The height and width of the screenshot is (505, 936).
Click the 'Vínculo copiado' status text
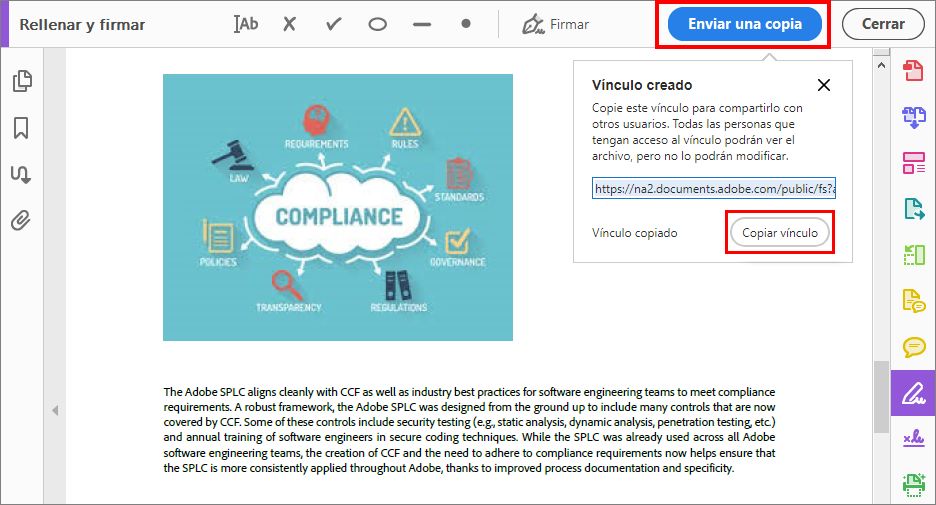(635, 233)
